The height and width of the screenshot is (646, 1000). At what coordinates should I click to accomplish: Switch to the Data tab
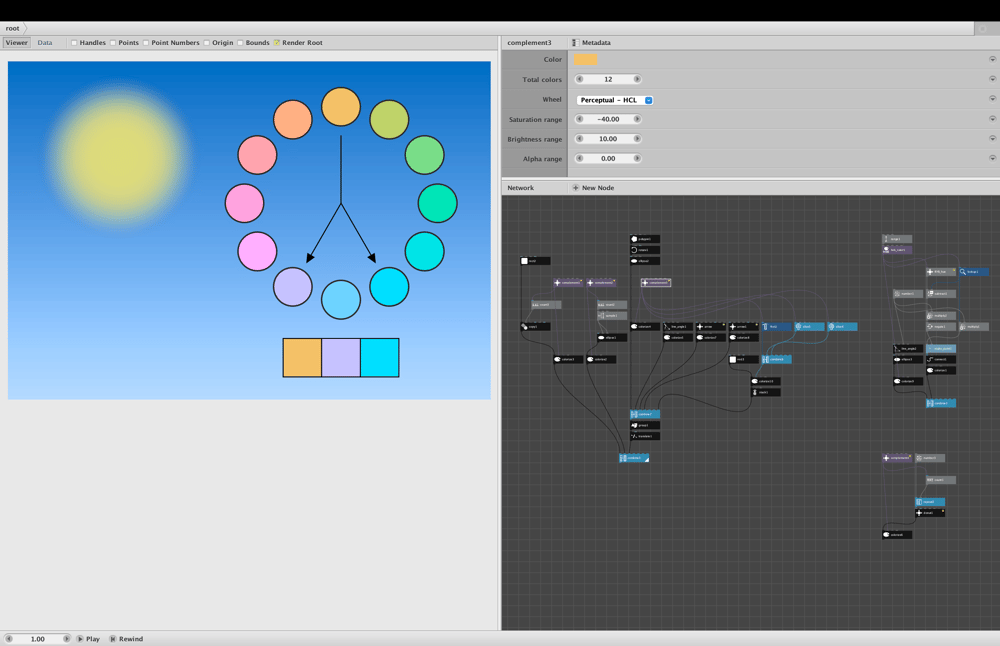tap(45, 43)
